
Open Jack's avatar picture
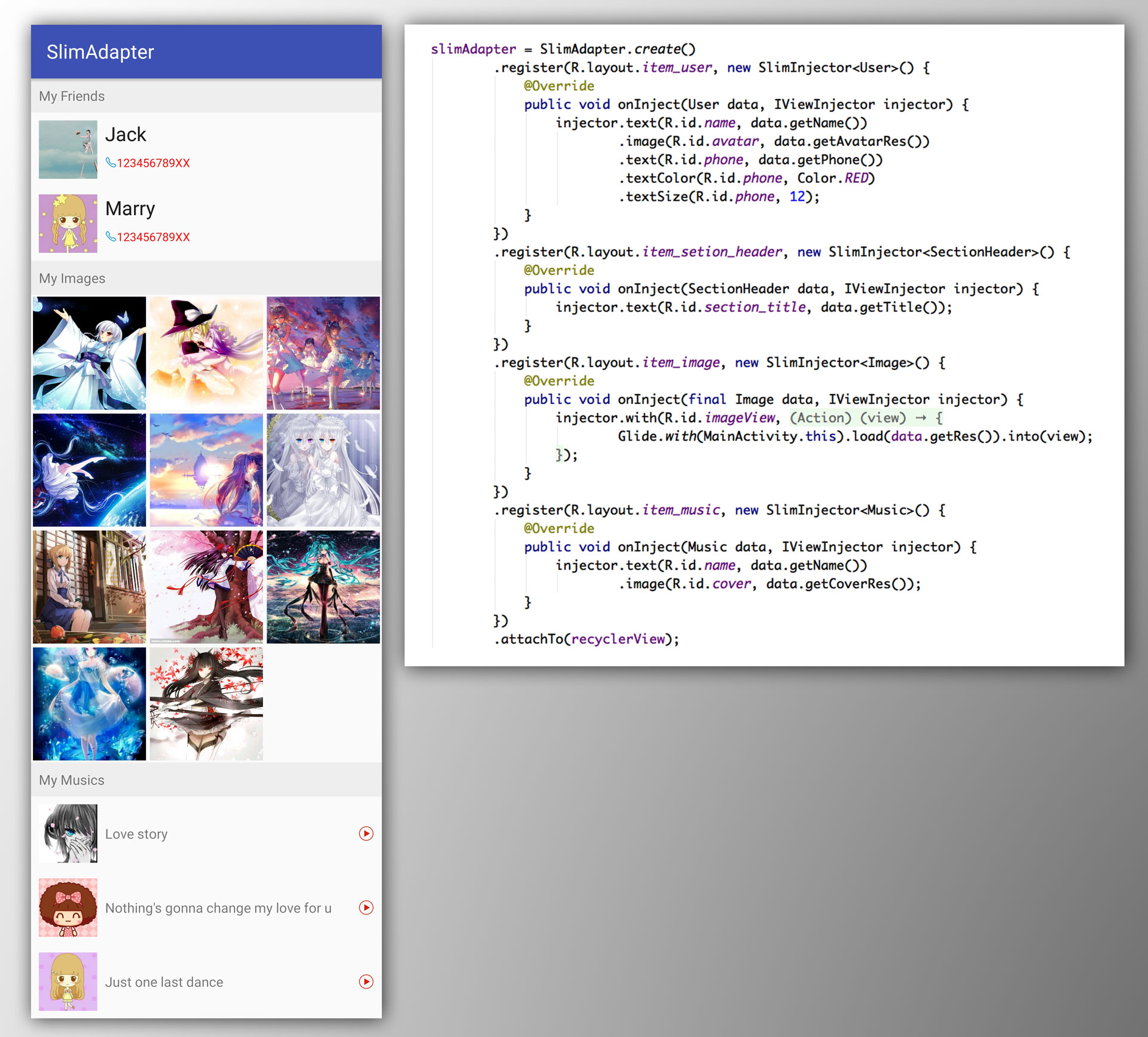[68, 149]
